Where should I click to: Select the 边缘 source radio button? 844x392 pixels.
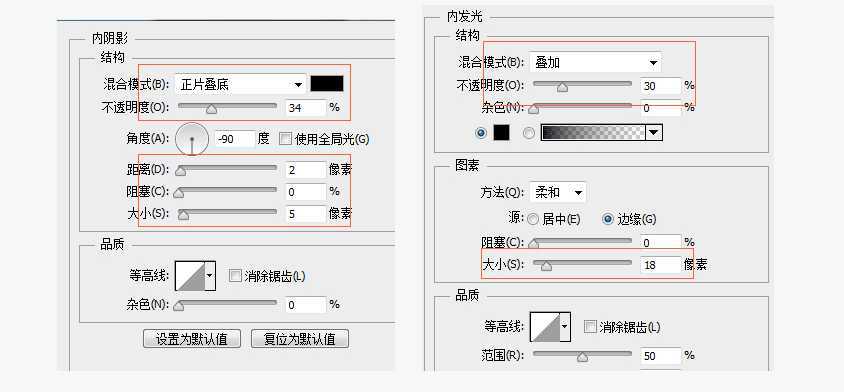[608, 219]
